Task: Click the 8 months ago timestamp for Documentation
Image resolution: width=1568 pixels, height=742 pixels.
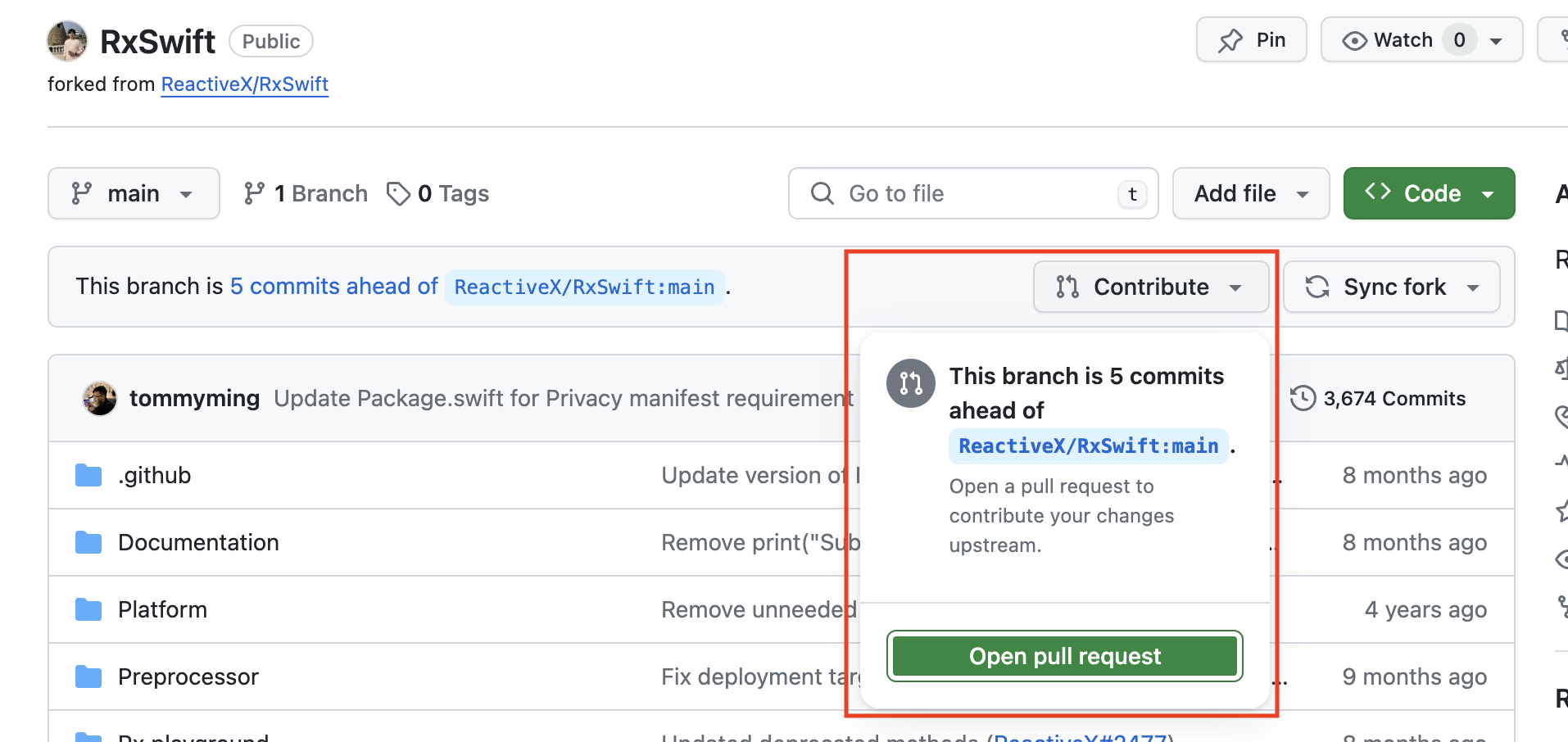Action: click(1415, 542)
